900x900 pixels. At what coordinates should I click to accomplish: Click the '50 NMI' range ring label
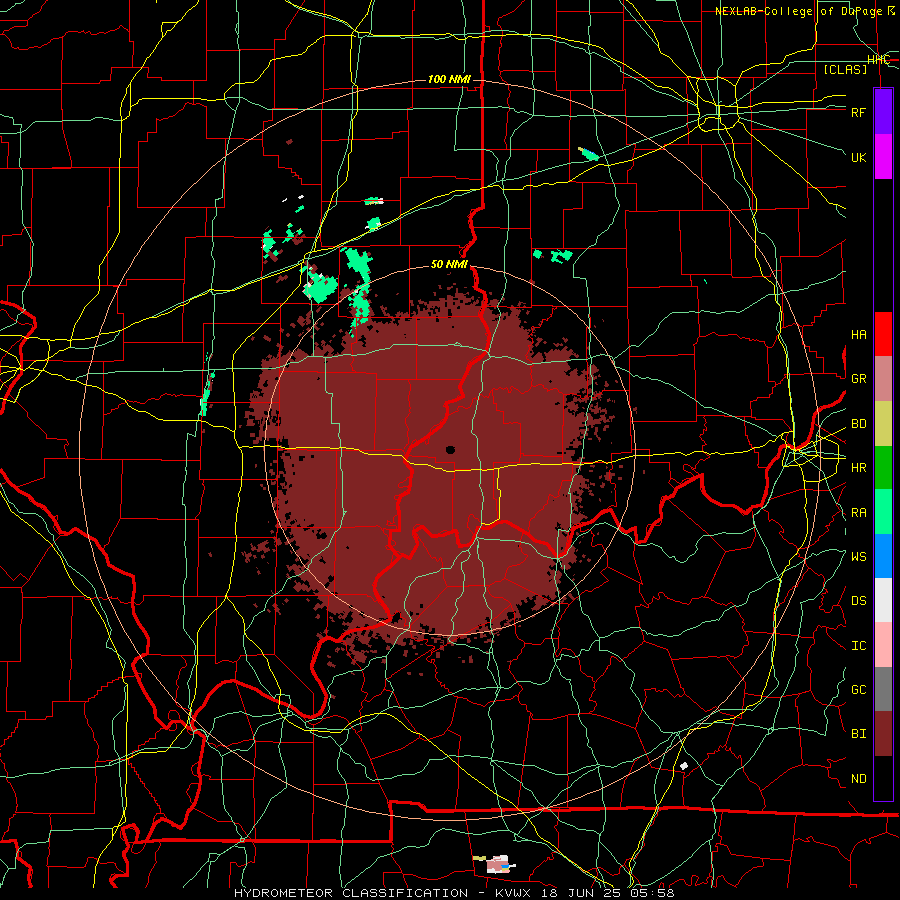[x=449, y=265]
